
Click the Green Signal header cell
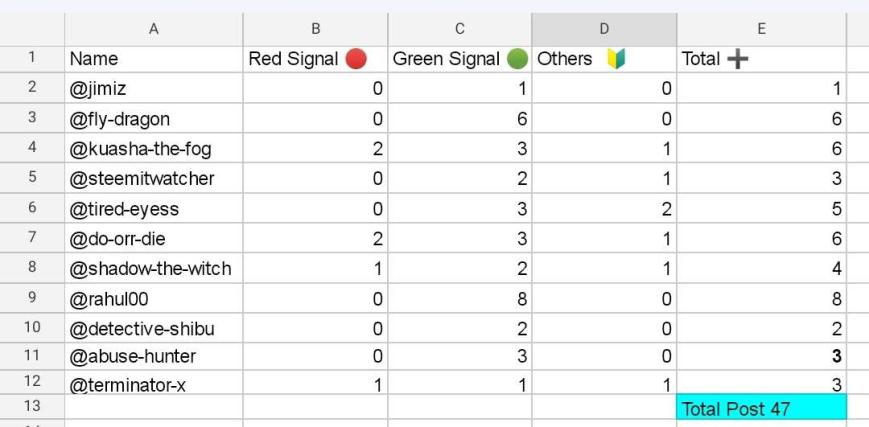pyautogui.click(x=460, y=59)
